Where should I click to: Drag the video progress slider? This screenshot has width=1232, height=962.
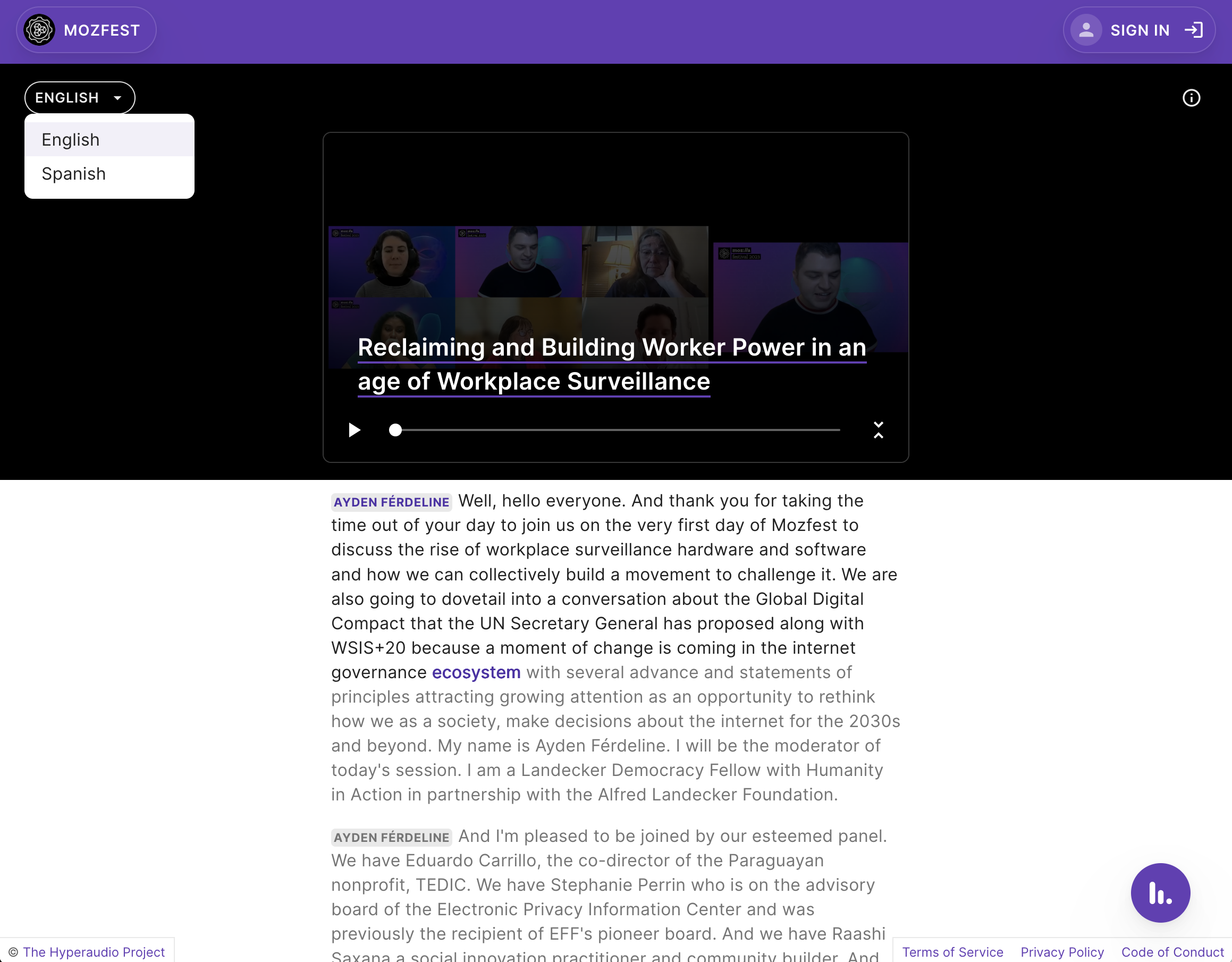point(395,431)
